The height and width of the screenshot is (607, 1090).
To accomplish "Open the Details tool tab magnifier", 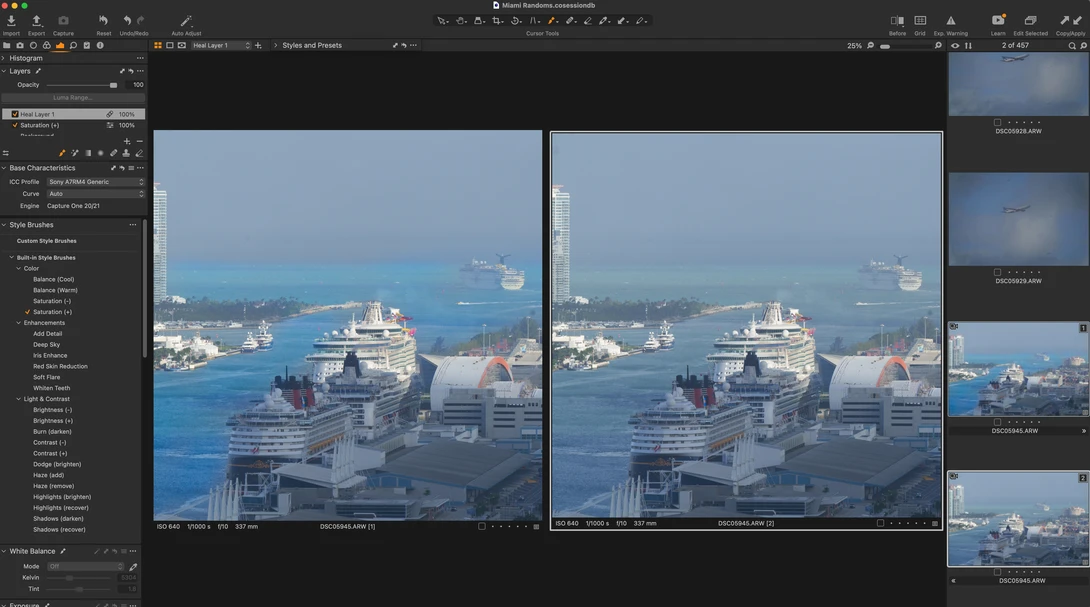I will click(x=73, y=45).
